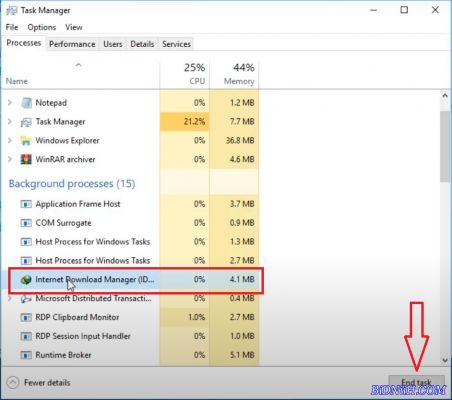The width and height of the screenshot is (452, 400).
Task: Switch to the Details tab
Action: point(142,44)
